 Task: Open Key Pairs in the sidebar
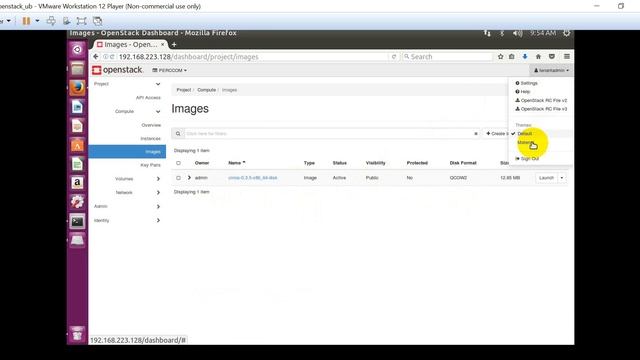[151, 165]
